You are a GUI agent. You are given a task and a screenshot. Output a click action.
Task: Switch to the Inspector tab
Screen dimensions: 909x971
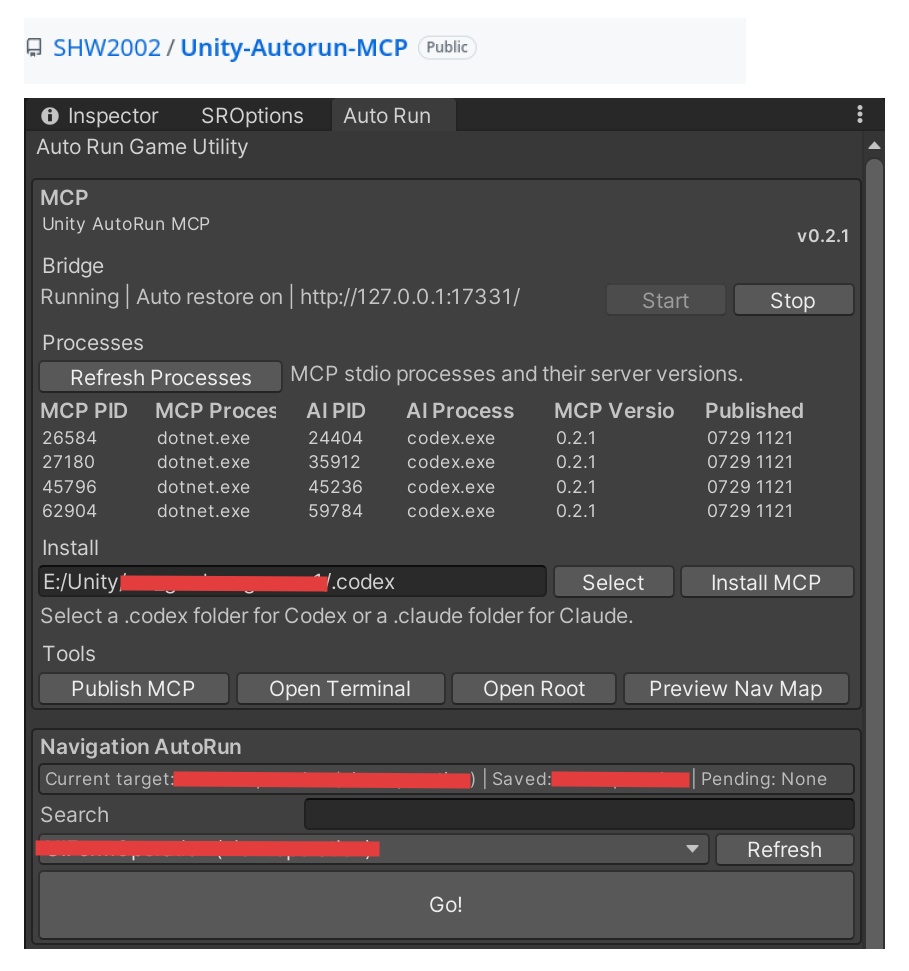tap(100, 116)
